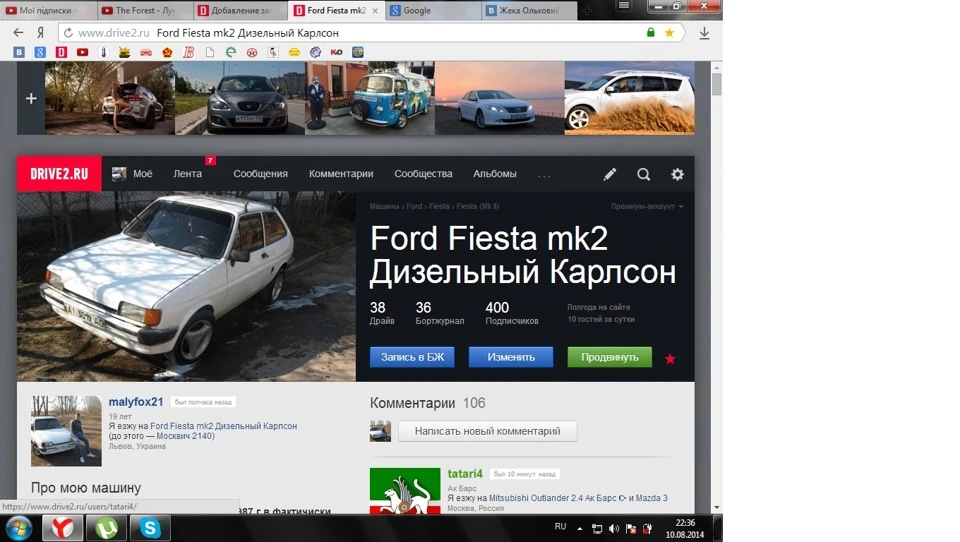
Task: Open Сообщества menu item
Action: tap(423, 174)
